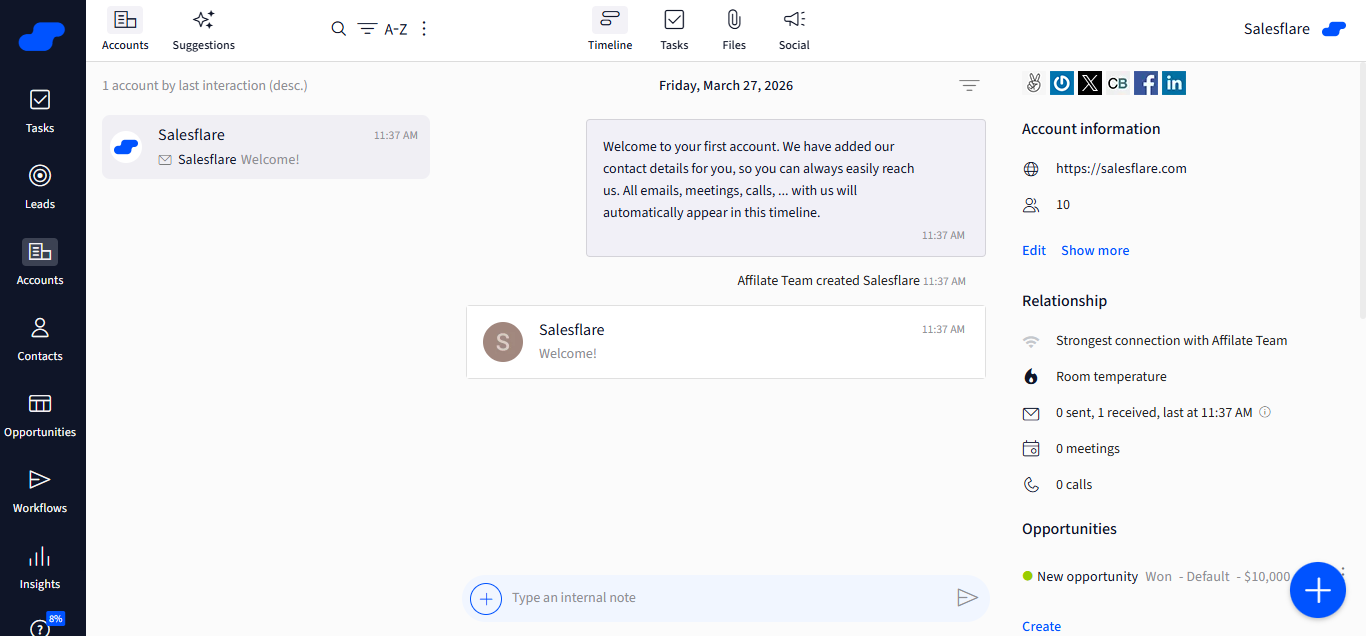
Task: Click Edit under Account information
Action: coord(1034,251)
